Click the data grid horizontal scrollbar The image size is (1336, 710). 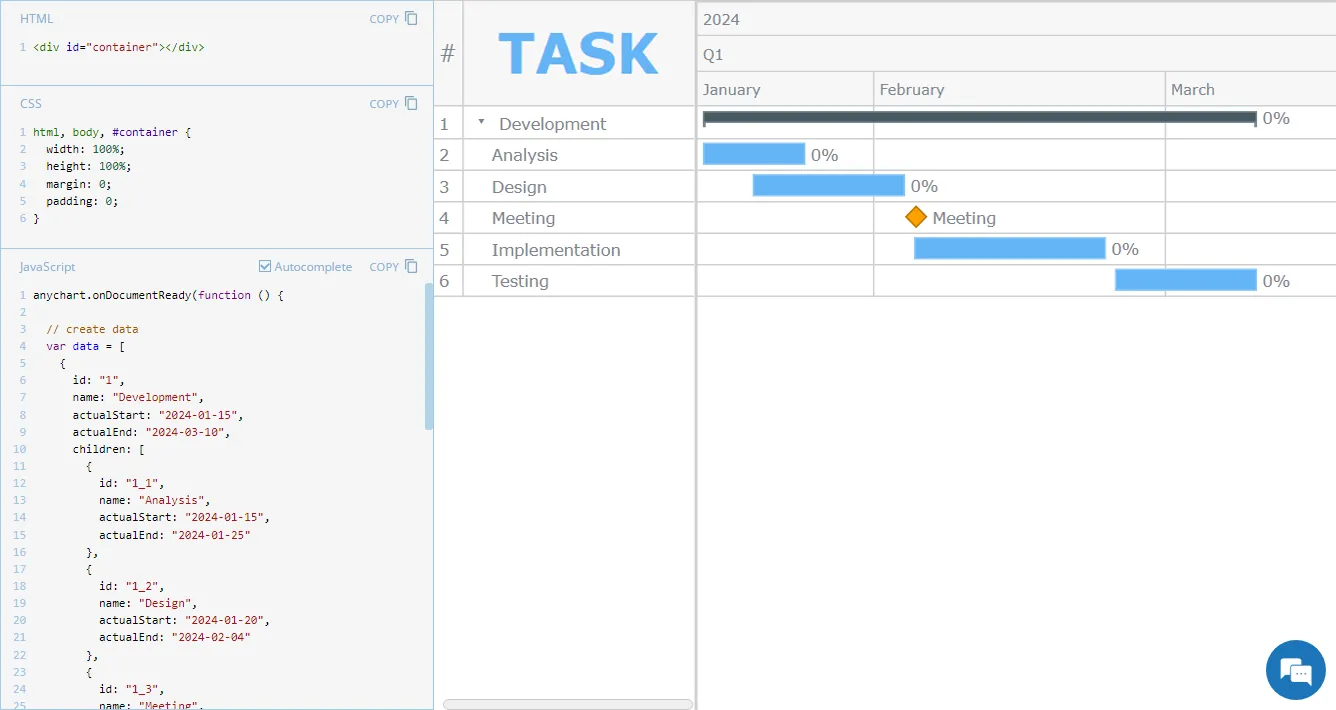568,704
